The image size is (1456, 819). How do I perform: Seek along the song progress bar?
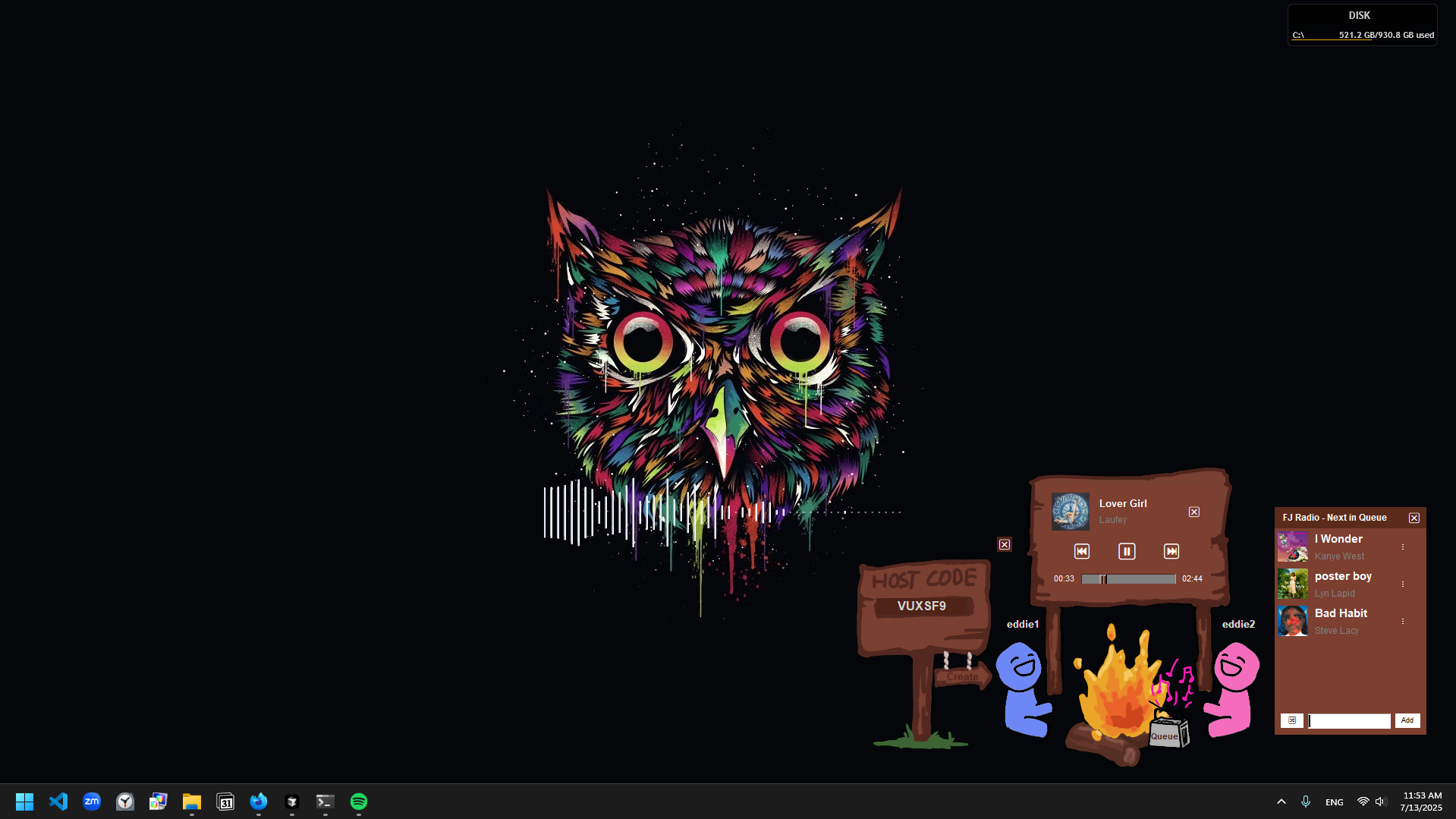click(1129, 579)
